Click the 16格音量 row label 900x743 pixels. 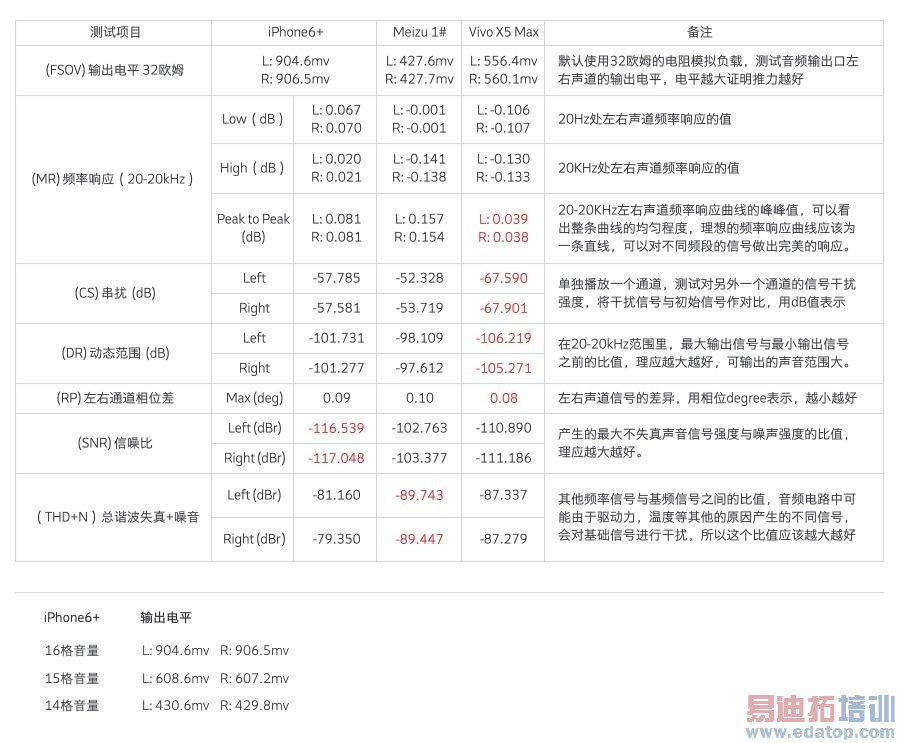[72, 651]
